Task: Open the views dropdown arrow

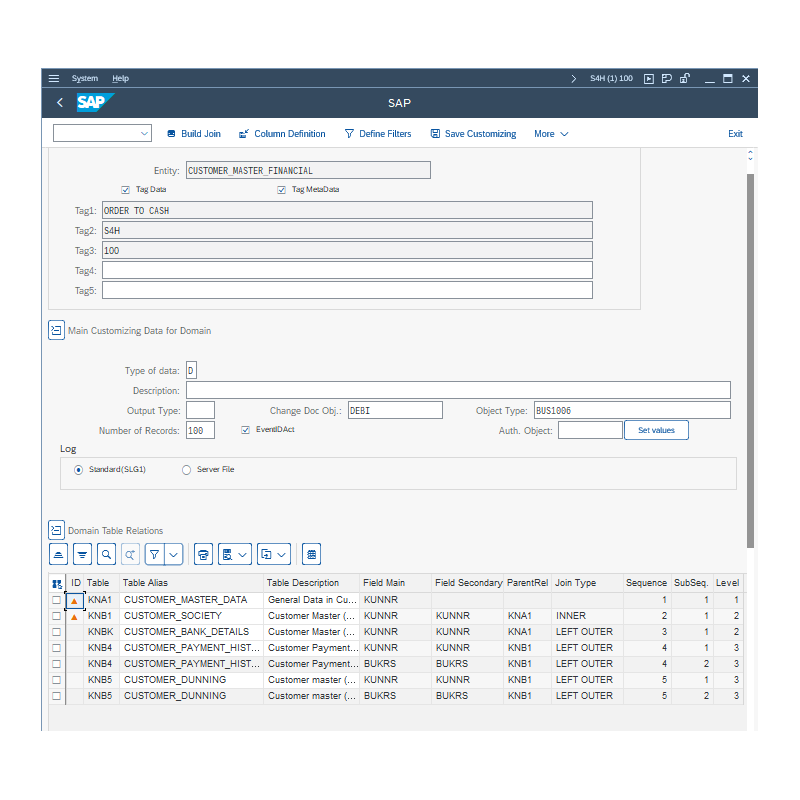Action: 243,555
